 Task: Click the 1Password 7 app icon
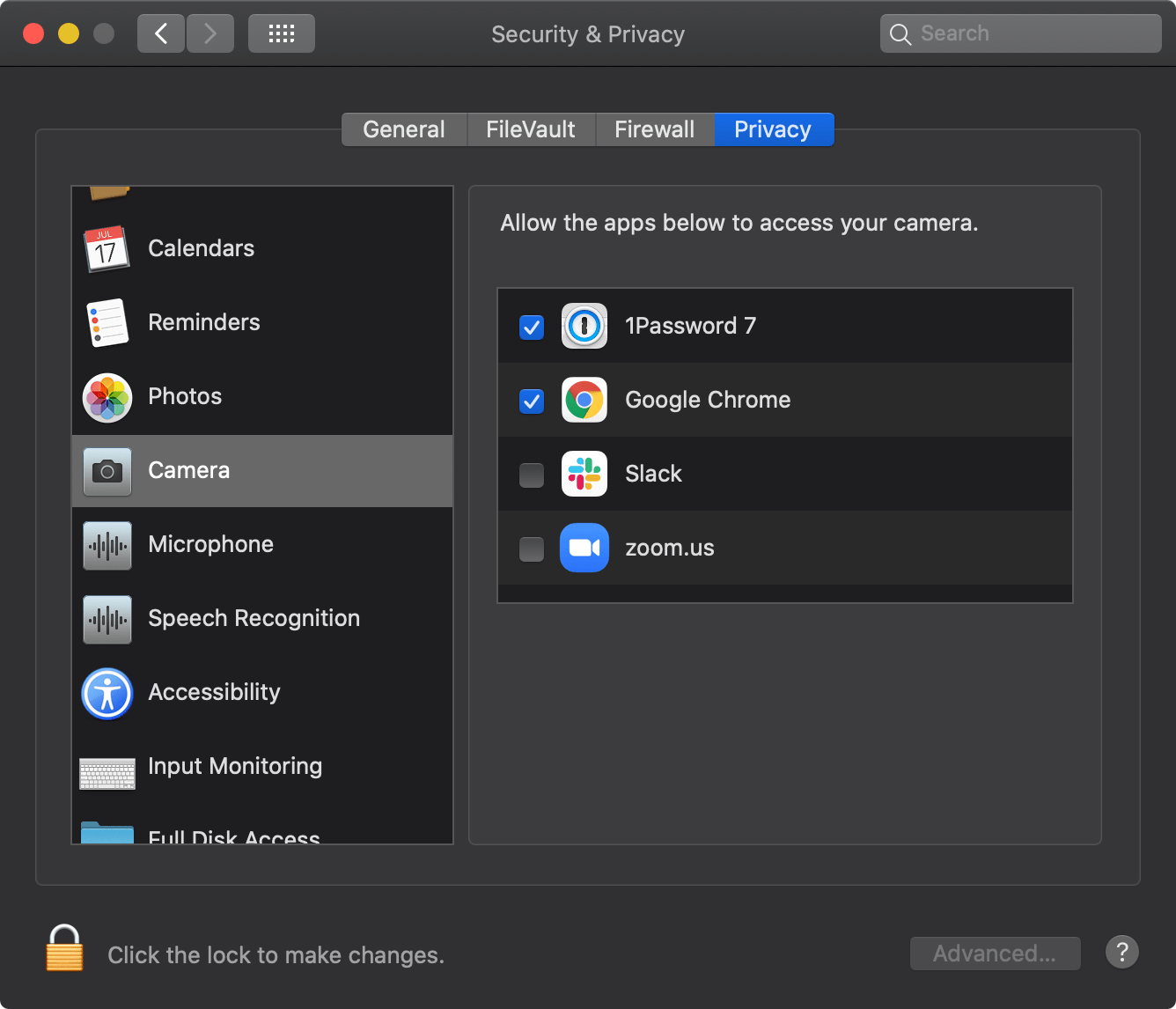(x=584, y=326)
